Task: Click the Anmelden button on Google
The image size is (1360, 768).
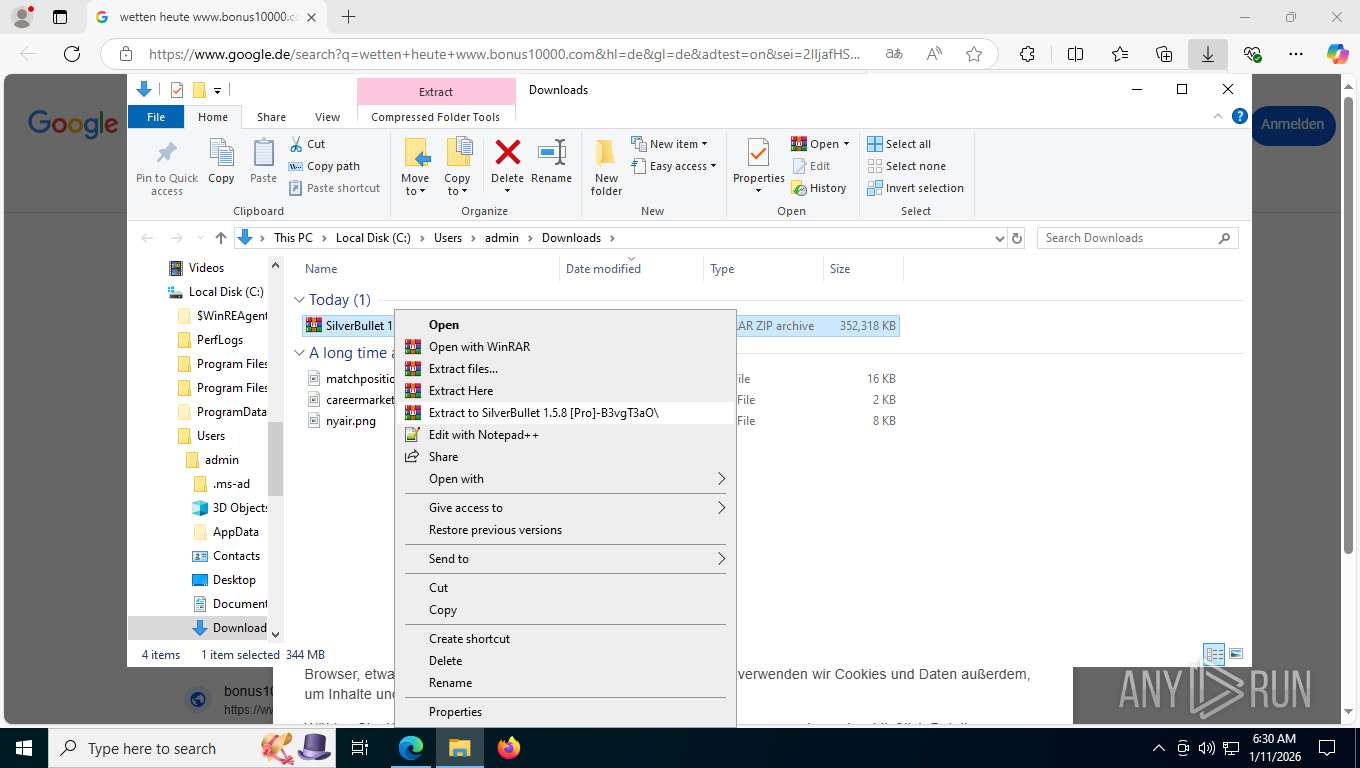Action: point(1292,125)
